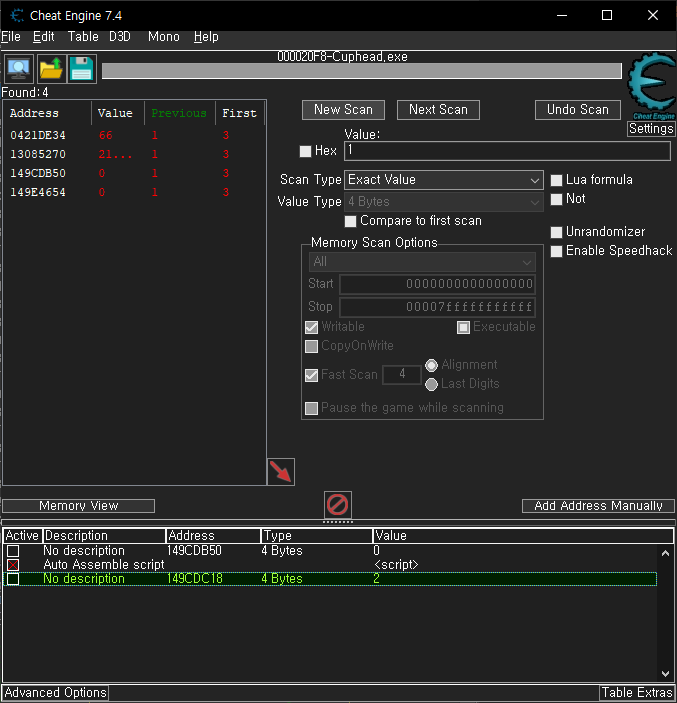This screenshot has height=703, width=677.
Task: Select the Alignment radio button
Action: click(431, 365)
